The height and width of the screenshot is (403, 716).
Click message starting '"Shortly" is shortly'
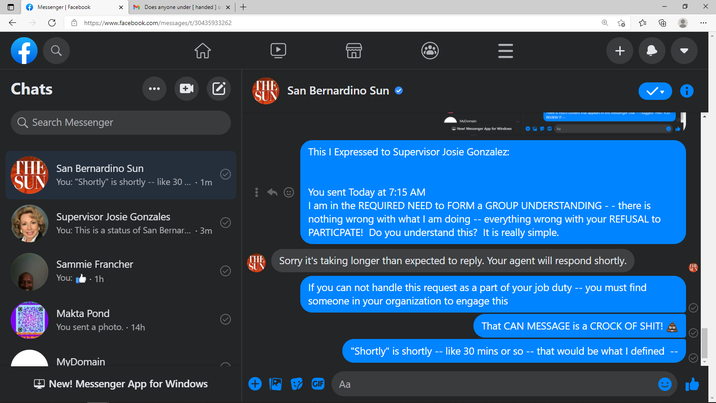point(514,351)
